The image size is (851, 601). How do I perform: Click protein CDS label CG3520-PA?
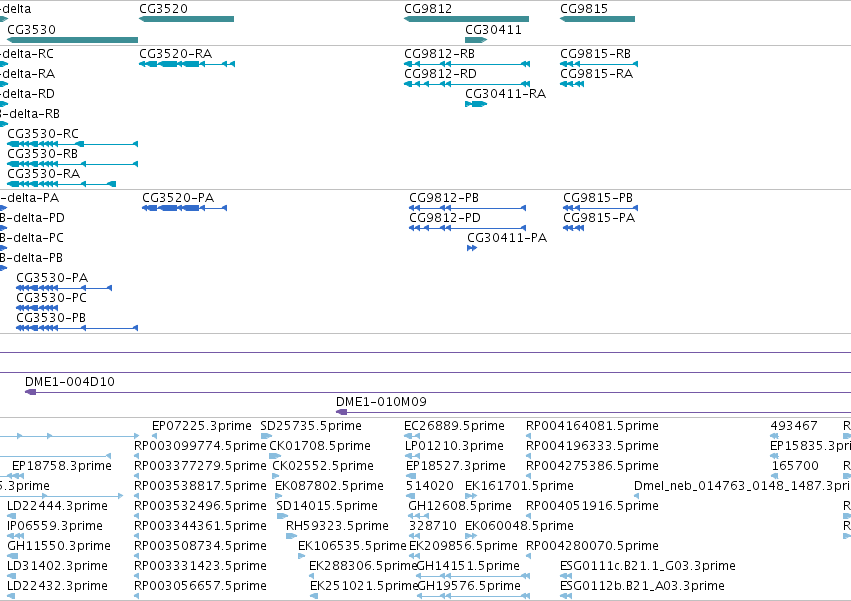178,198
